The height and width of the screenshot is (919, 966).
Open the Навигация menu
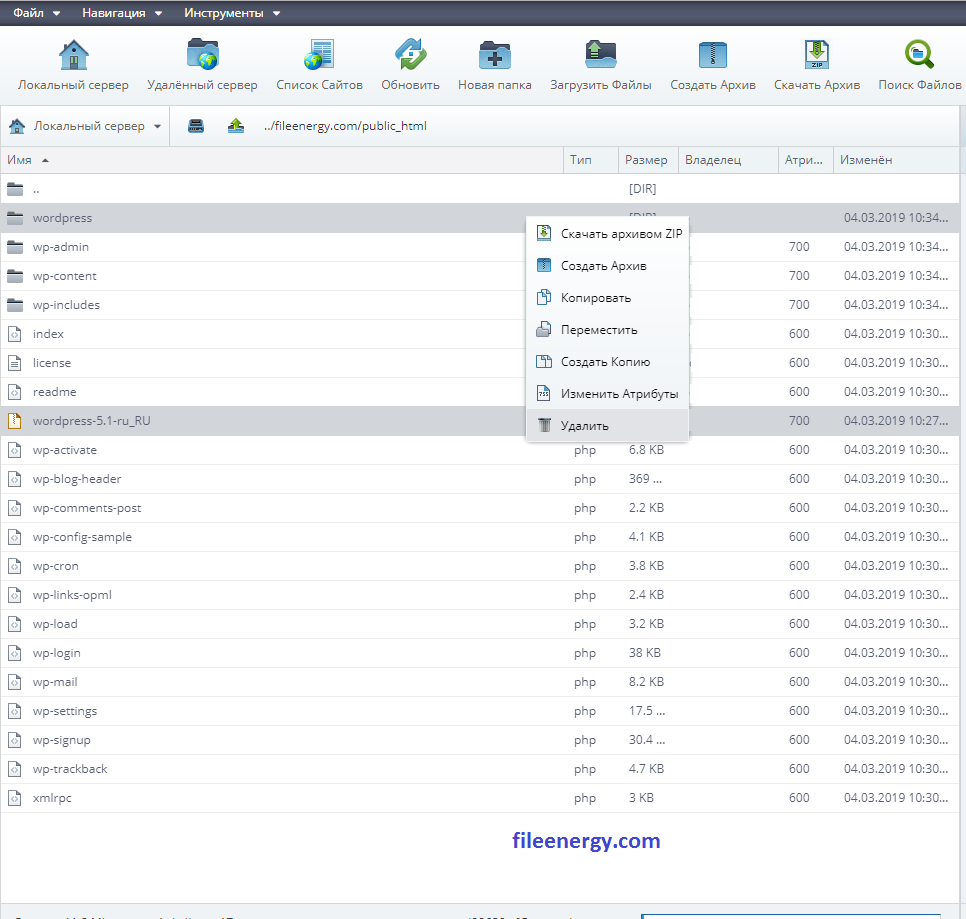pos(122,13)
